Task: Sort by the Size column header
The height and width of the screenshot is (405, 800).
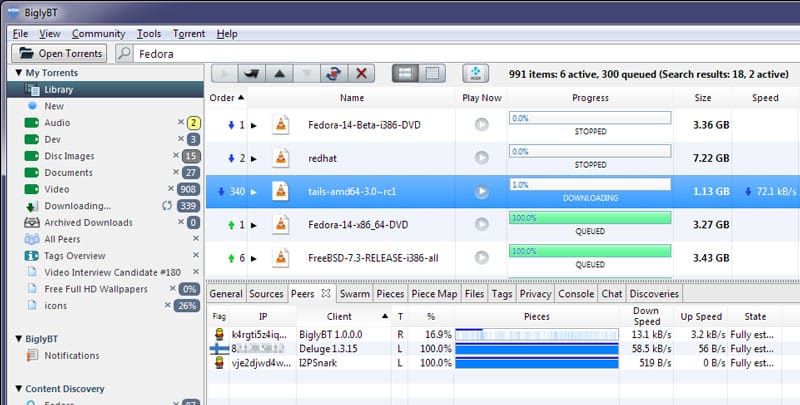Action: pyautogui.click(x=703, y=97)
